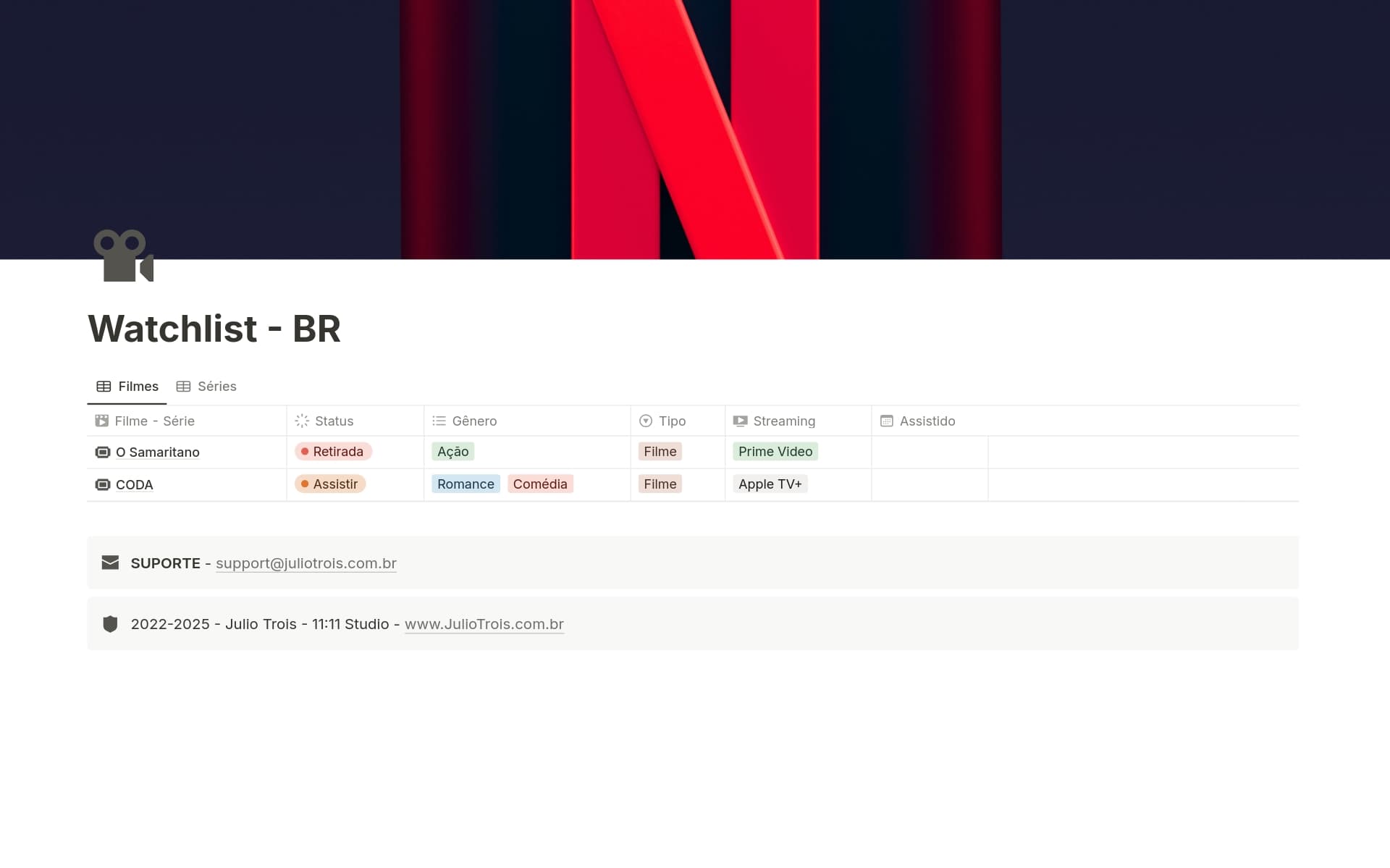The height and width of the screenshot is (868, 1390).
Task: Mark CODA status by clicking Assistir tag
Action: click(330, 484)
